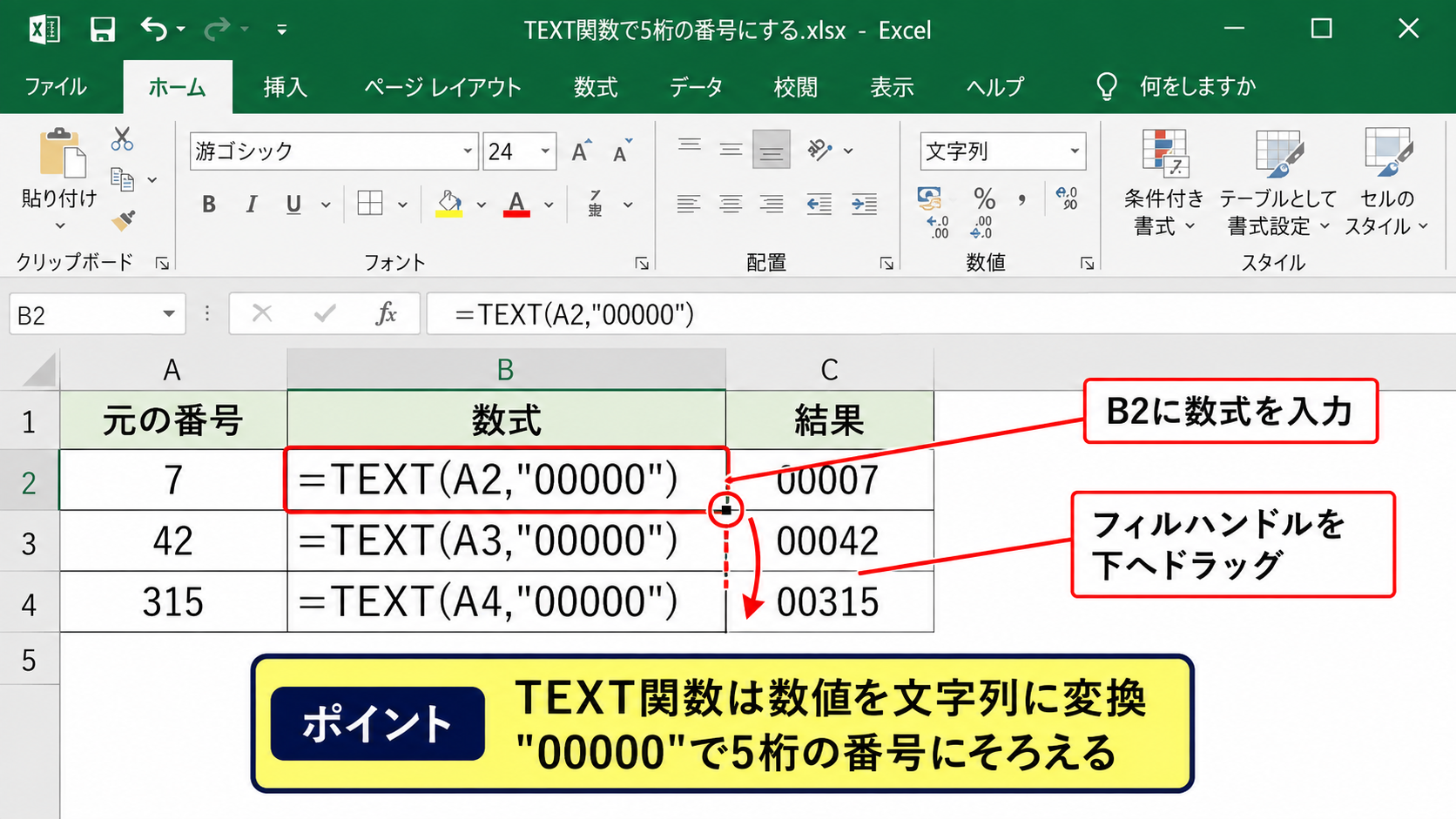The image size is (1456, 819).
Task: Undo the last action
Action: pyautogui.click(x=153, y=30)
